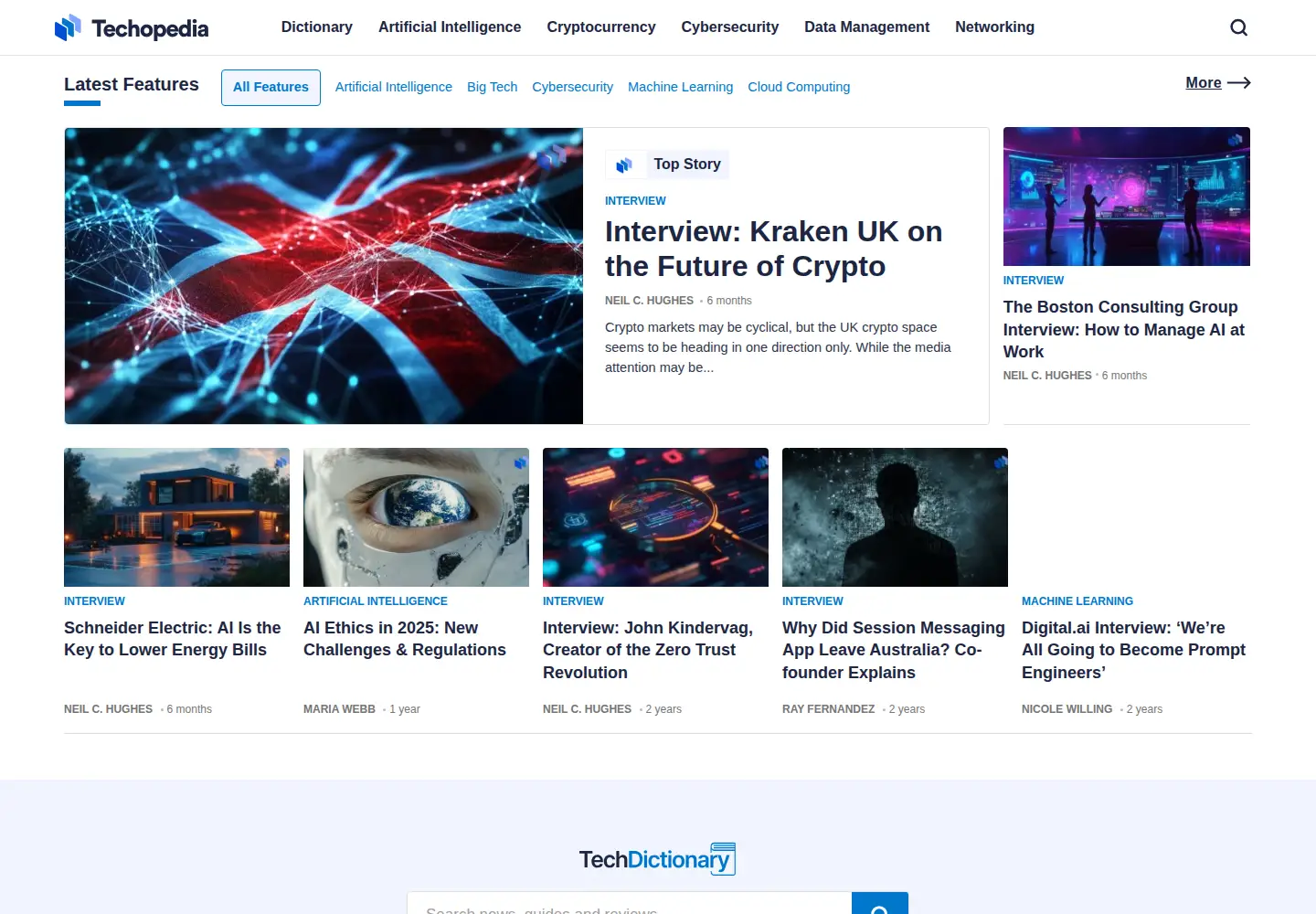
Task: Switch to Cybersecurity features tab
Action: pyautogui.click(x=573, y=87)
